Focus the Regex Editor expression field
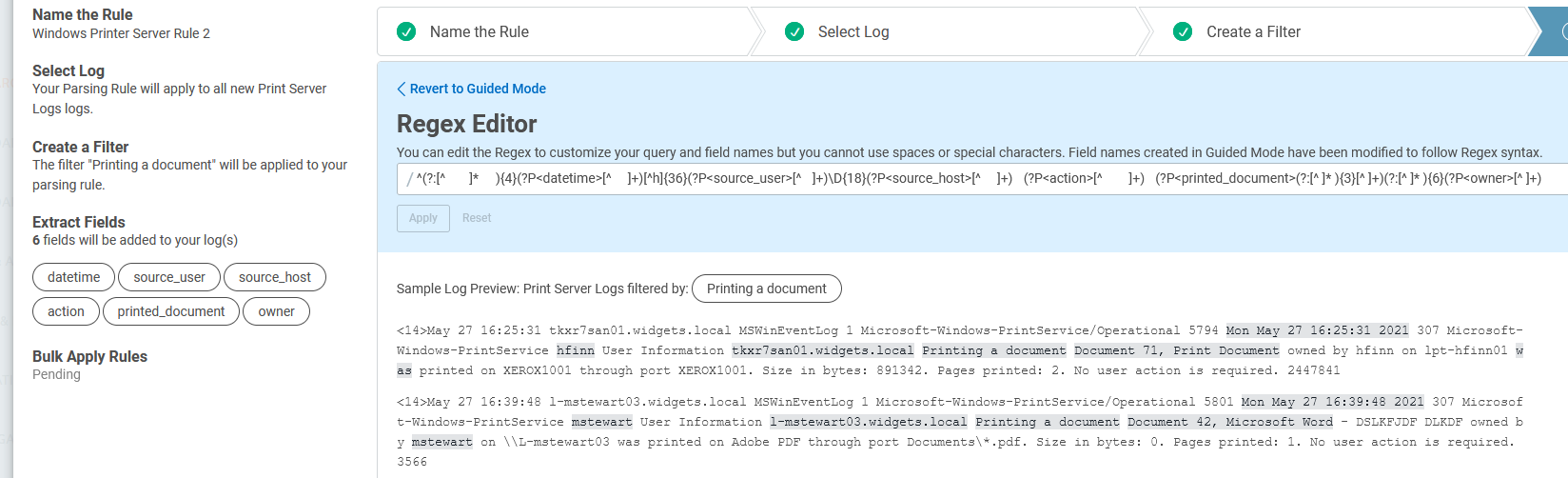This screenshot has width=1568, height=478. 980,179
